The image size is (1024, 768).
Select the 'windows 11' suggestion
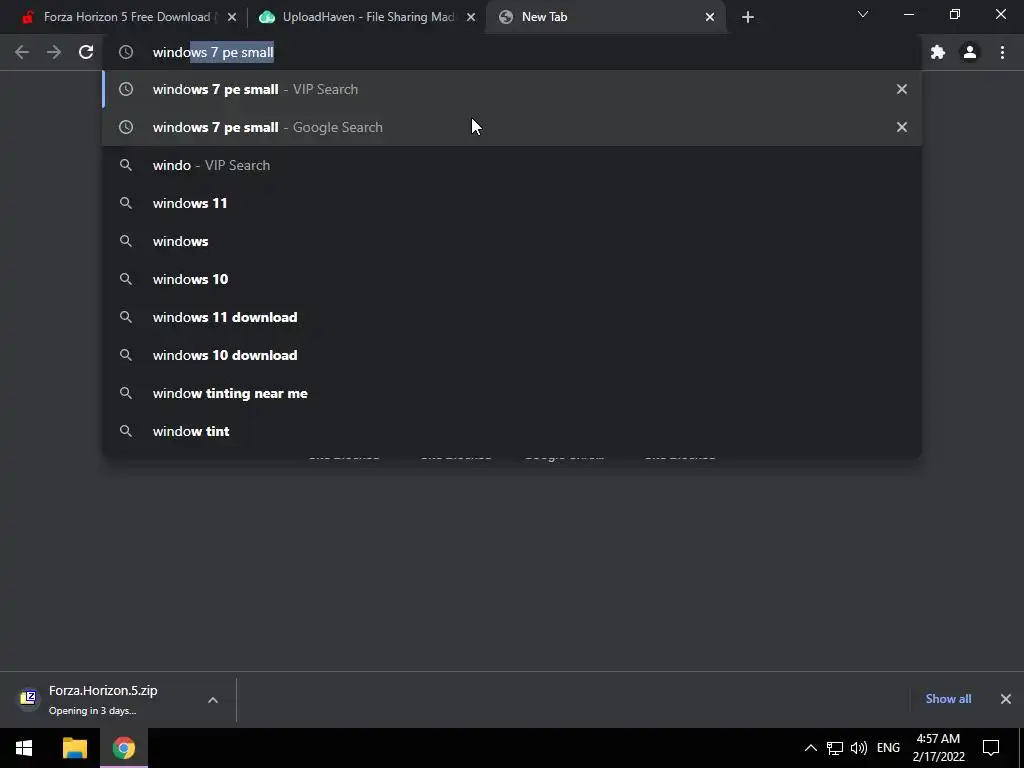point(512,203)
